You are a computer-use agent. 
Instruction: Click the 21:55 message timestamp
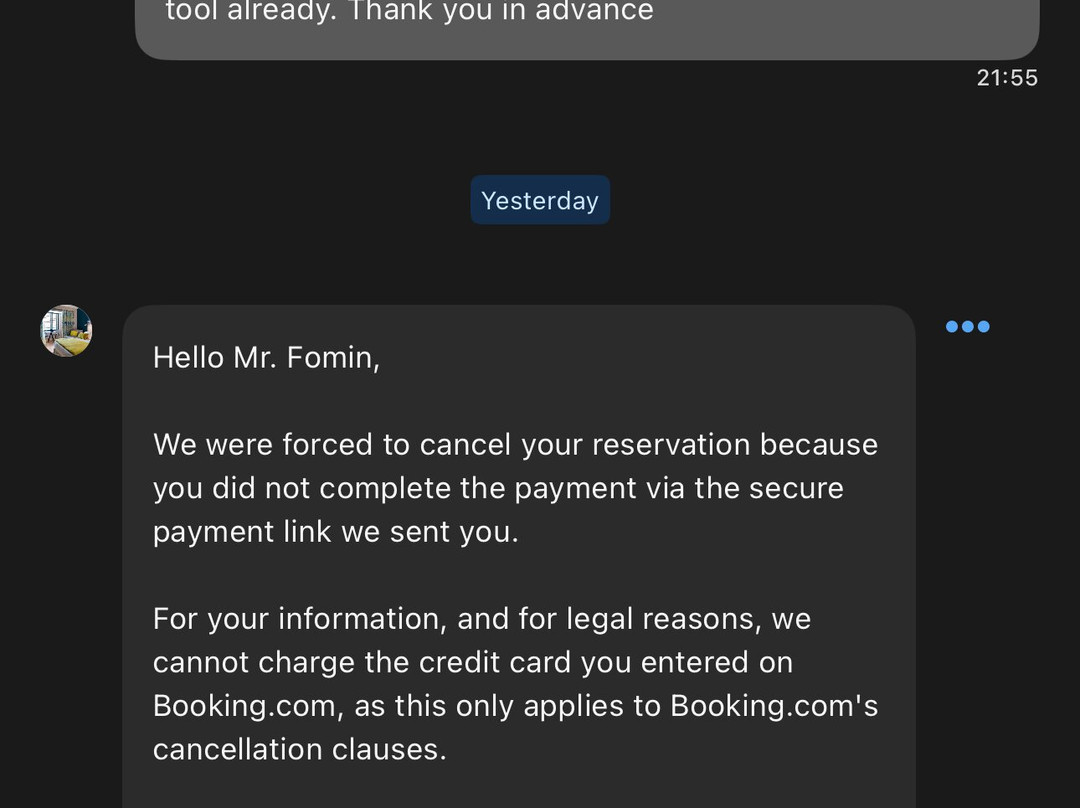tap(1007, 78)
